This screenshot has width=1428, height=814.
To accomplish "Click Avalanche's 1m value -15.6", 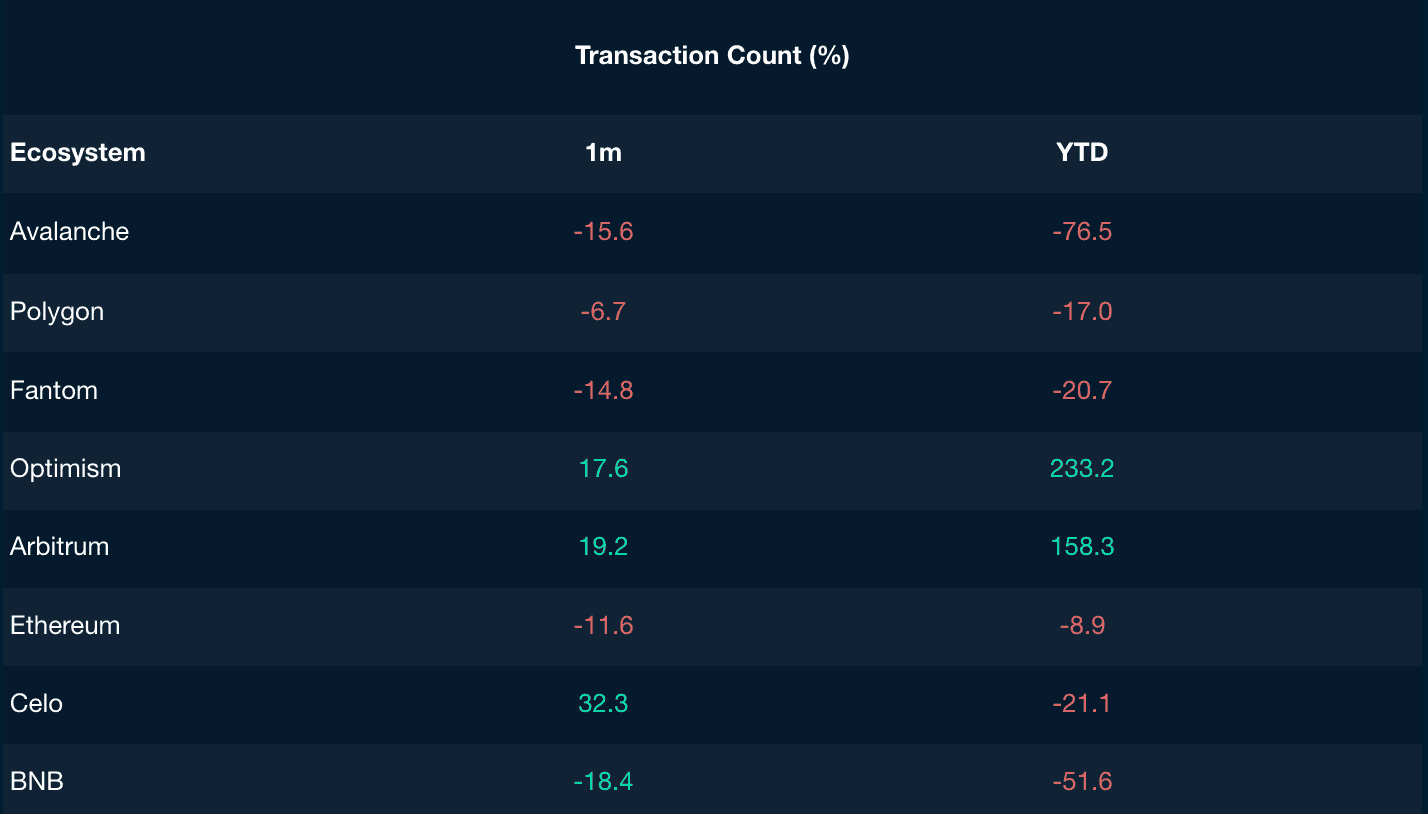I will pos(603,232).
